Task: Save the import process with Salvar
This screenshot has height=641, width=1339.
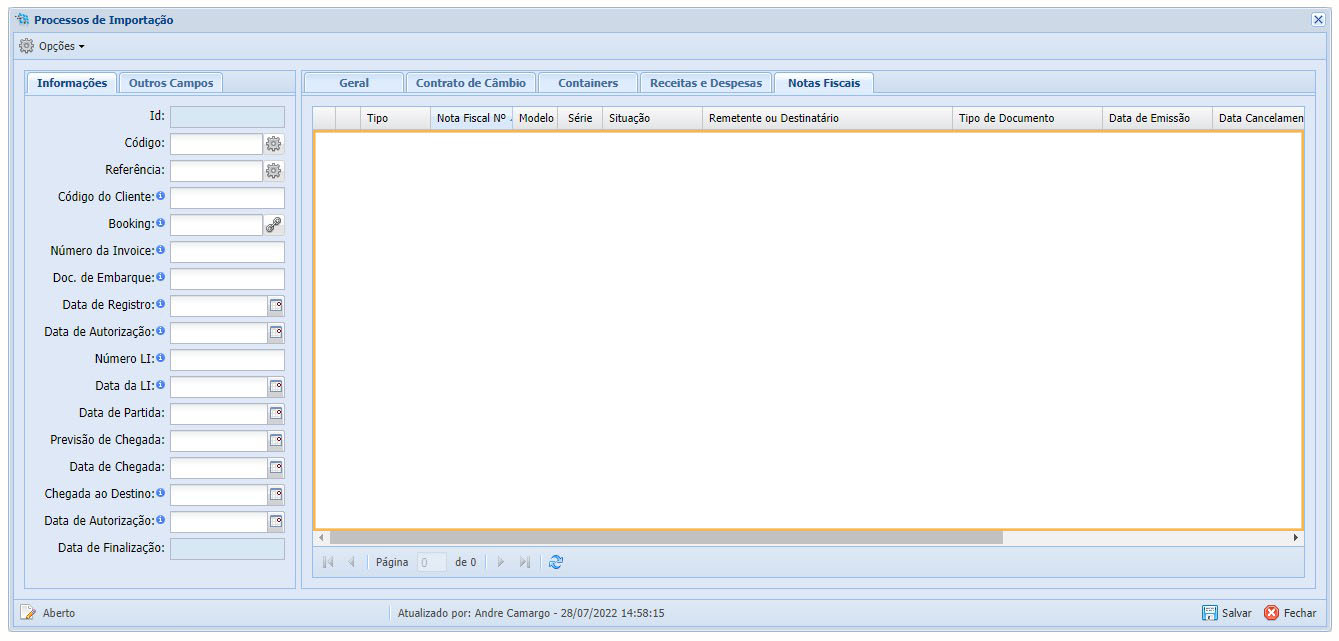Action: 1227,613
